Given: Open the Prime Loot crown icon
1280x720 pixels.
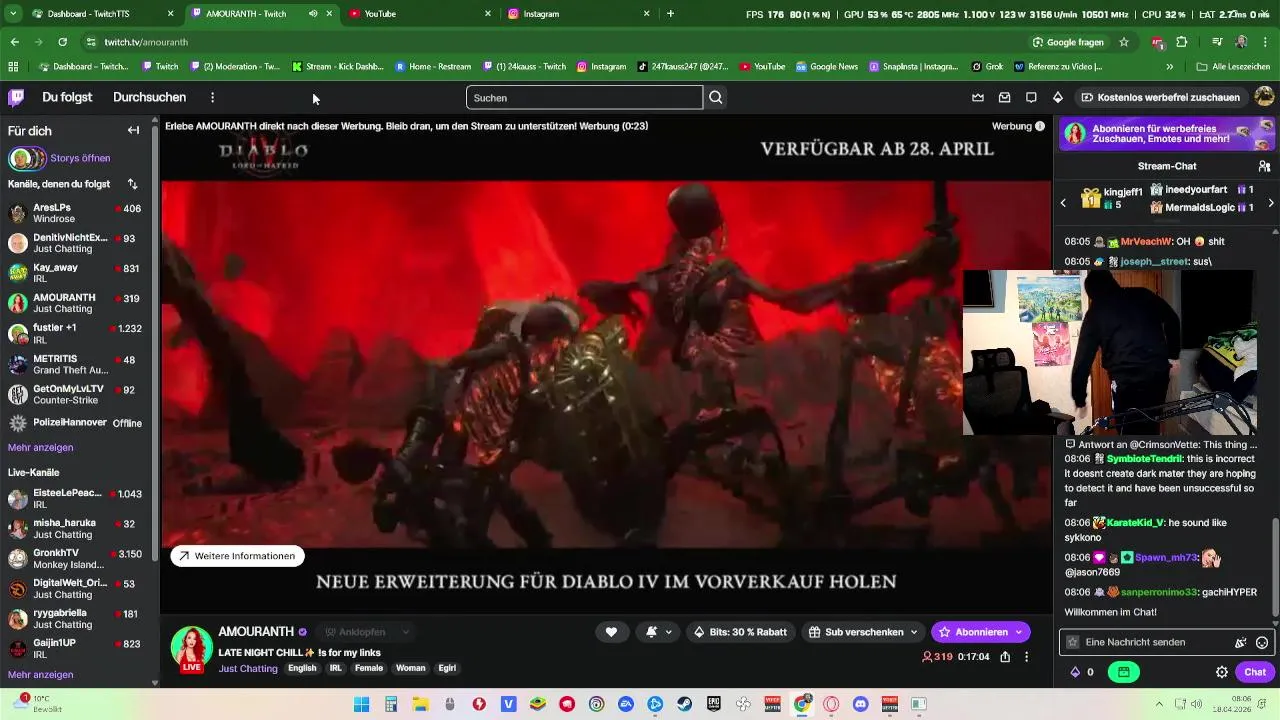Looking at the screenshot, I should [x=978, y=97].
